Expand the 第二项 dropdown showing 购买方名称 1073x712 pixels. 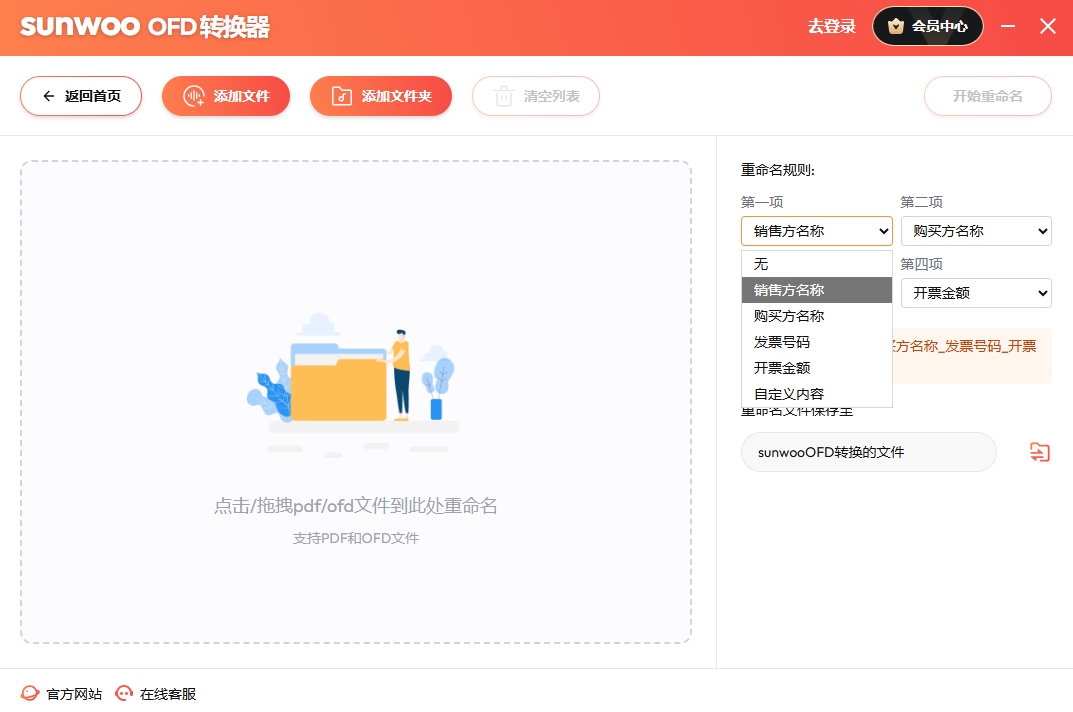pyautogui.click(x=975, y=231)
